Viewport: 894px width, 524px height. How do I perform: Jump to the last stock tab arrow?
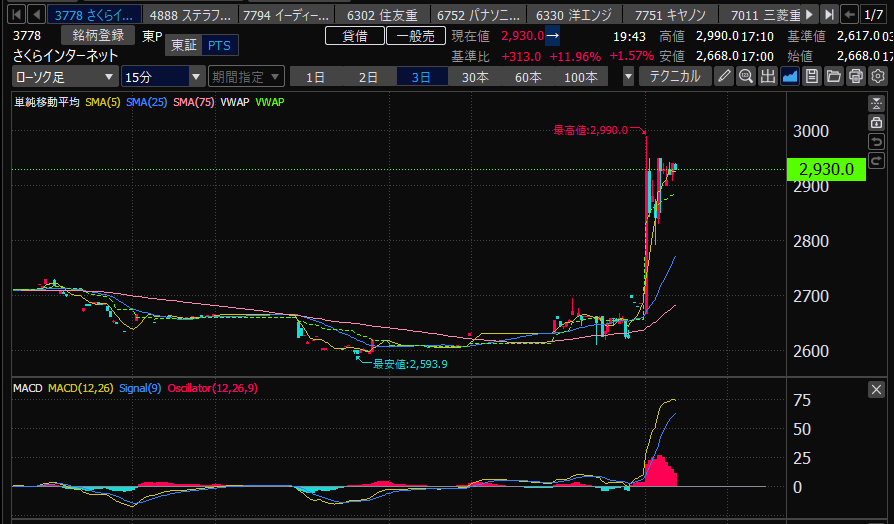pyautogui.click(x=830, y=14)
